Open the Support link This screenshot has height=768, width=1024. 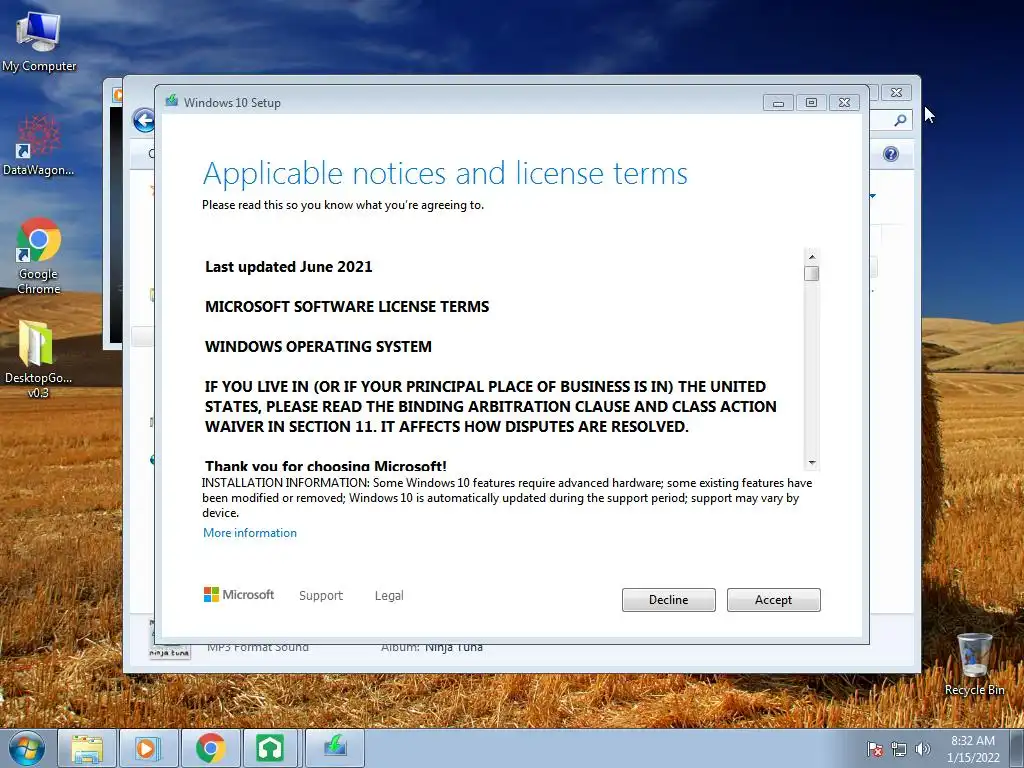pyautogui.click(x=321, y=596)
